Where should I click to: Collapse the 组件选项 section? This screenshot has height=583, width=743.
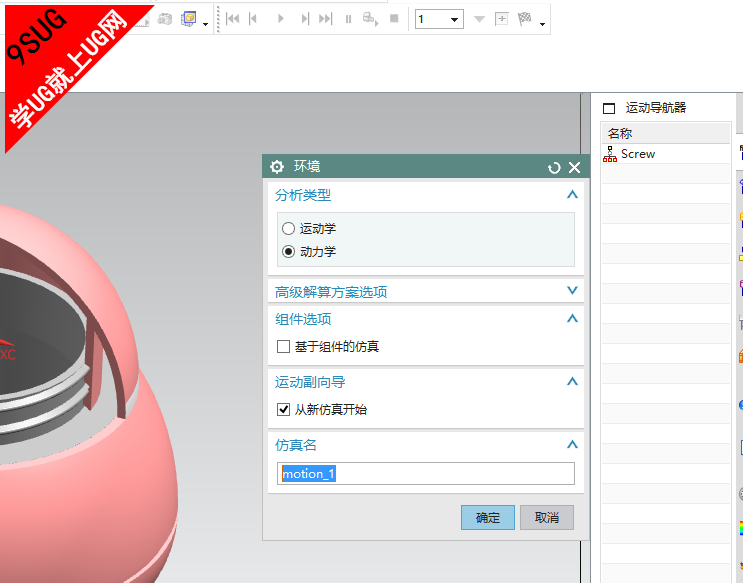pyautogui.click(x=572, y=319)
